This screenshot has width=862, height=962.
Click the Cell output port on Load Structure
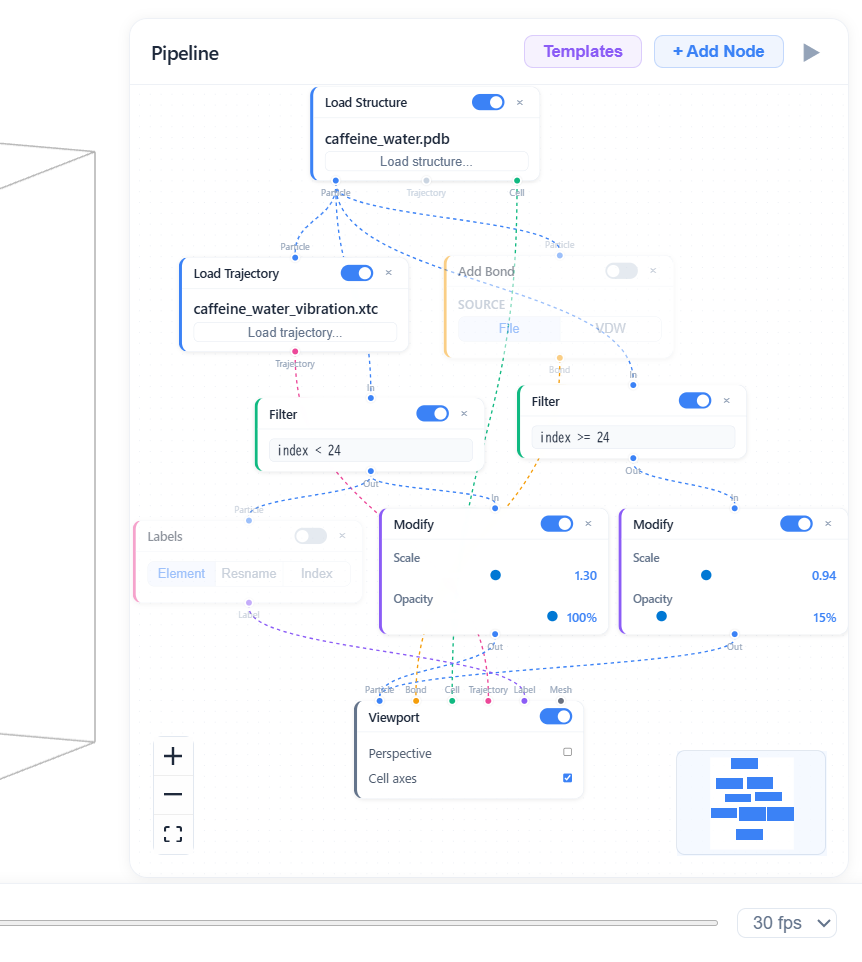[x=516, y=182]
